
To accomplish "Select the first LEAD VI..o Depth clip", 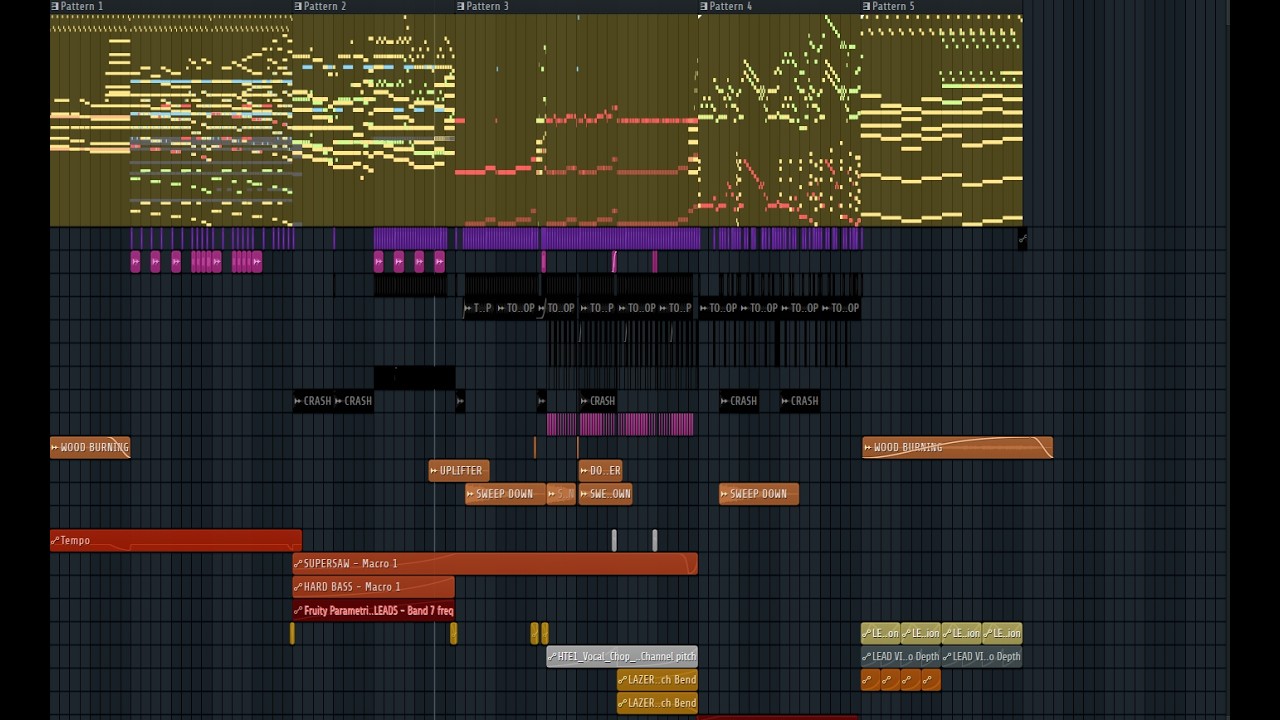I will point(901,657).
